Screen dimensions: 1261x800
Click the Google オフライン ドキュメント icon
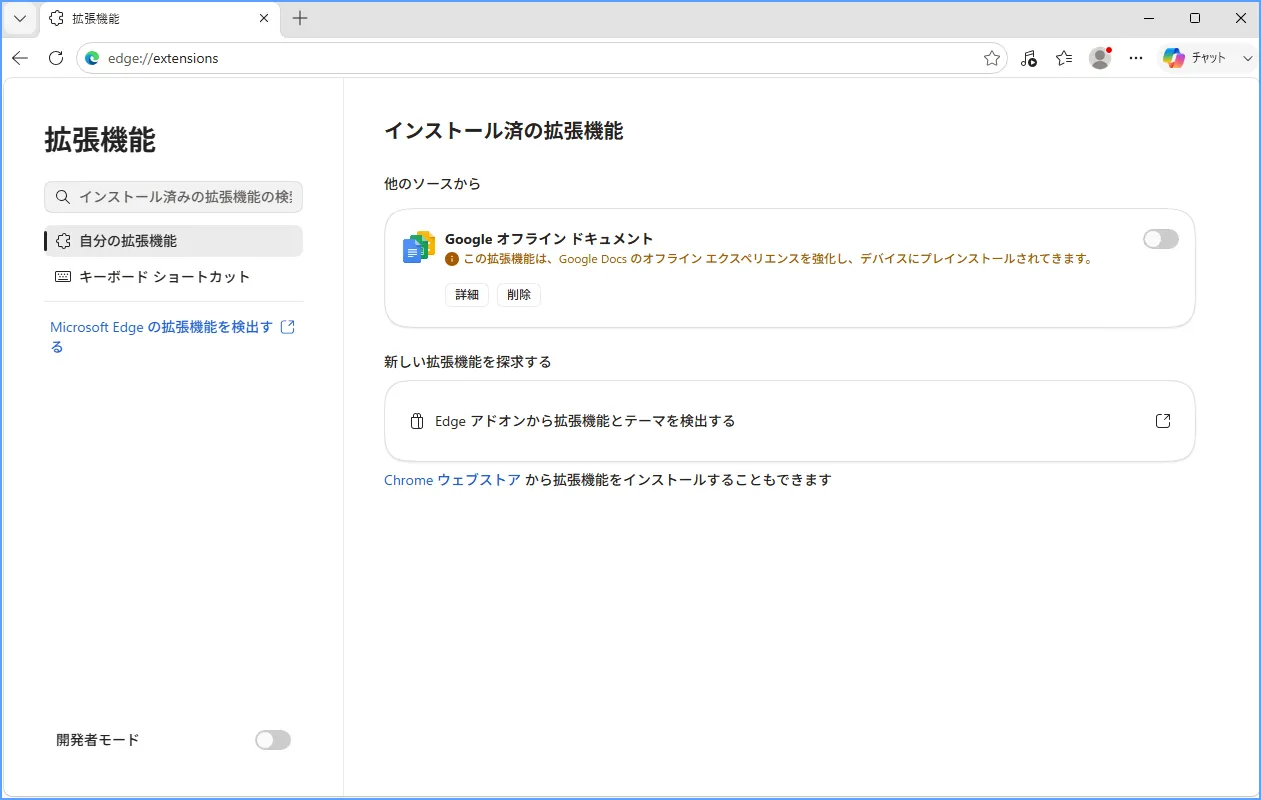(419, 247)
